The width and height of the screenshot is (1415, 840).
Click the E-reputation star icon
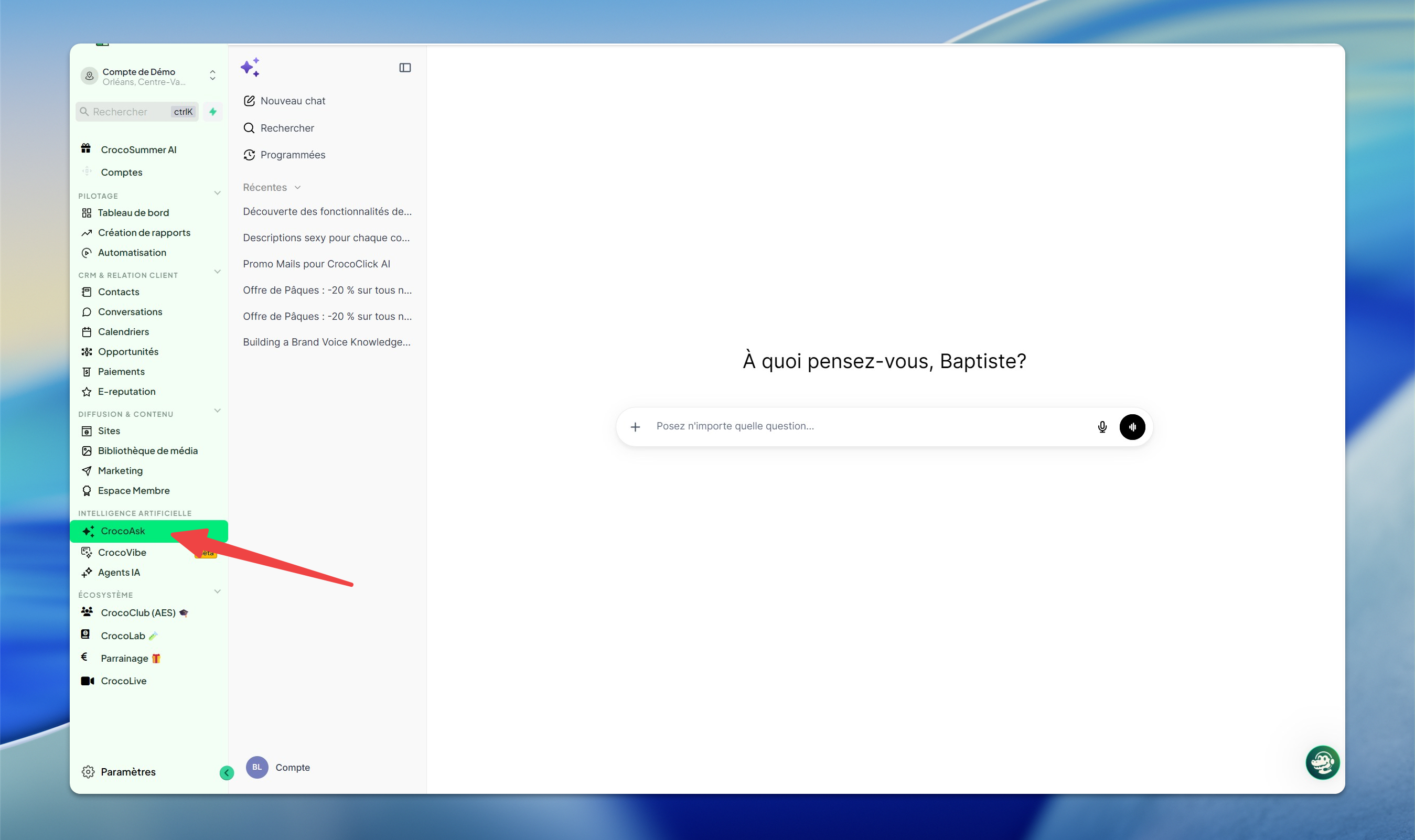[x=87, y=392]
